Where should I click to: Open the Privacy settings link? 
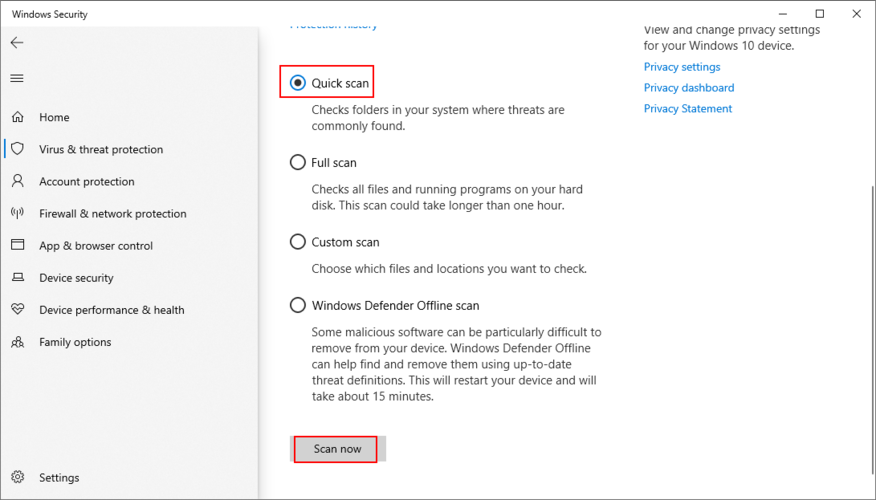tap(682, 67)
